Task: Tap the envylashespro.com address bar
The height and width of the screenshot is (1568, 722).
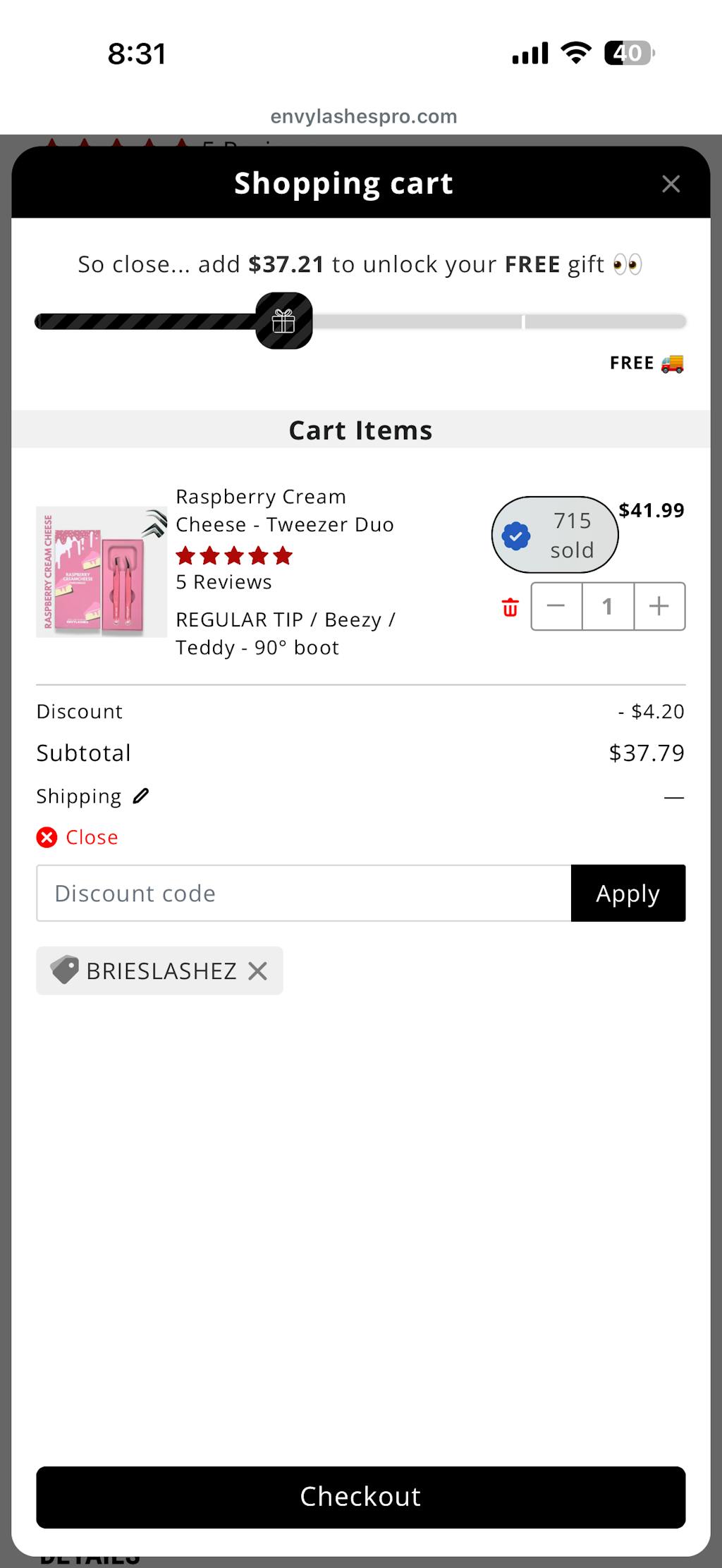Action: pyautogui.click(x=363, y=116)
